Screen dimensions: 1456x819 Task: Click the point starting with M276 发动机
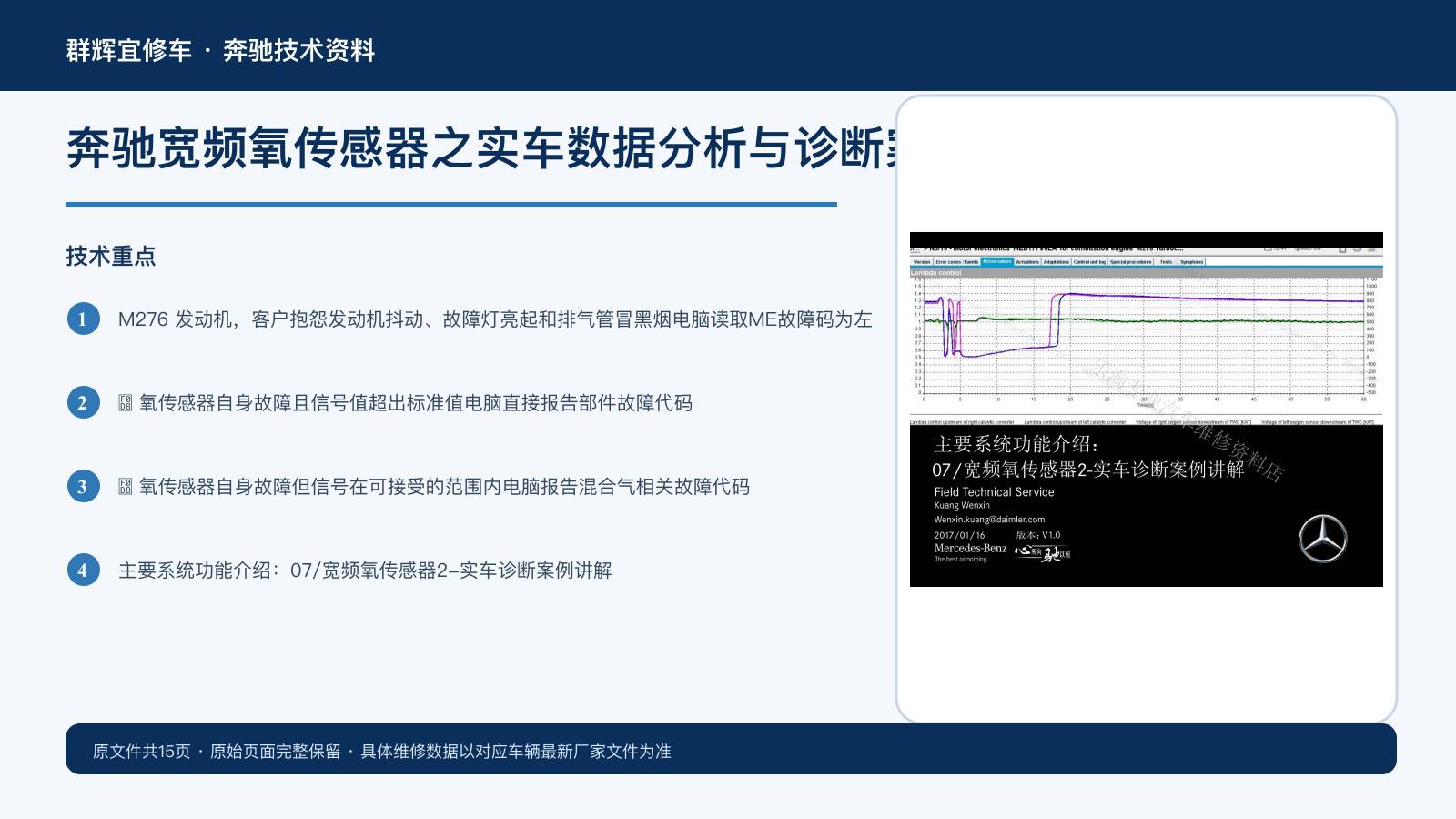(495, 319)
